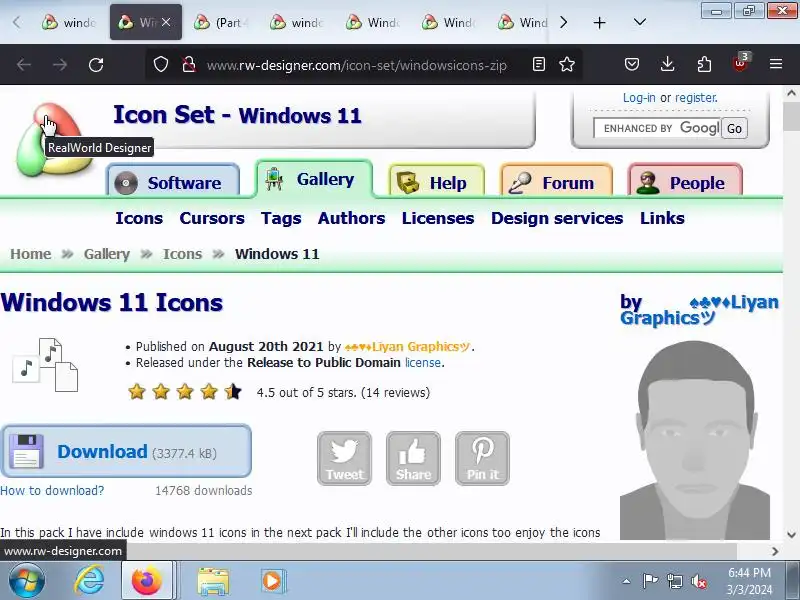Open the Firefox hamburger menu
The height and width of the screenshot is (600, 800).
(x=776, y=64)
